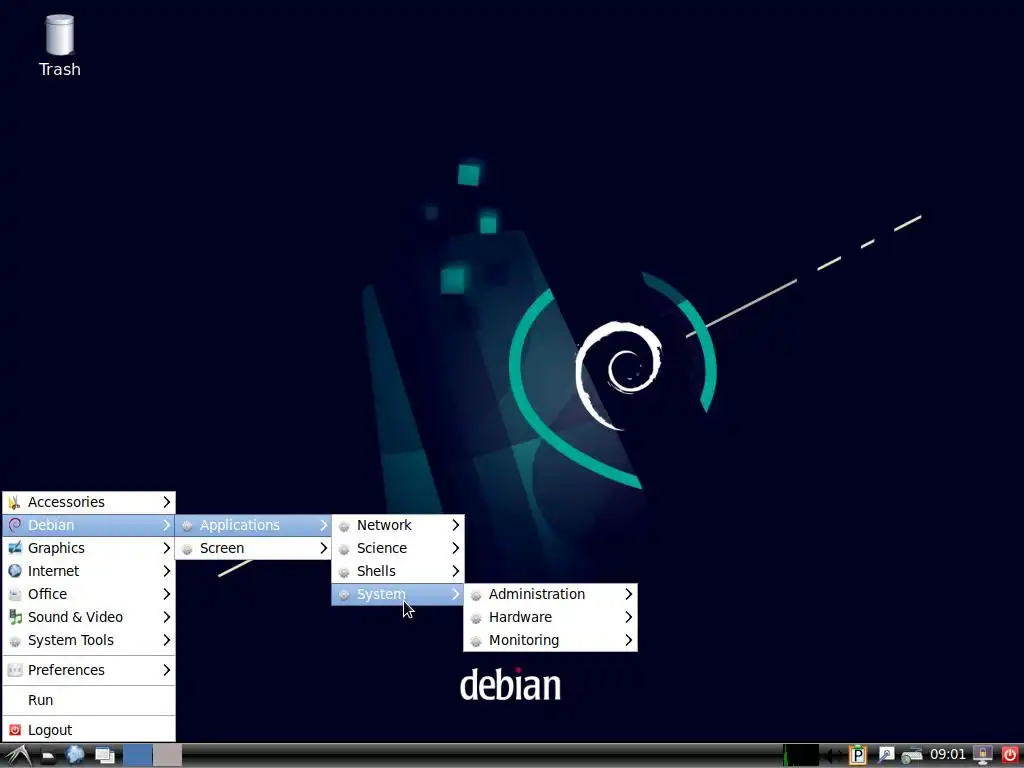Click the Sound & Video menu icon
Viewport: 1024px width, 768px height.
tap(15, 617)
